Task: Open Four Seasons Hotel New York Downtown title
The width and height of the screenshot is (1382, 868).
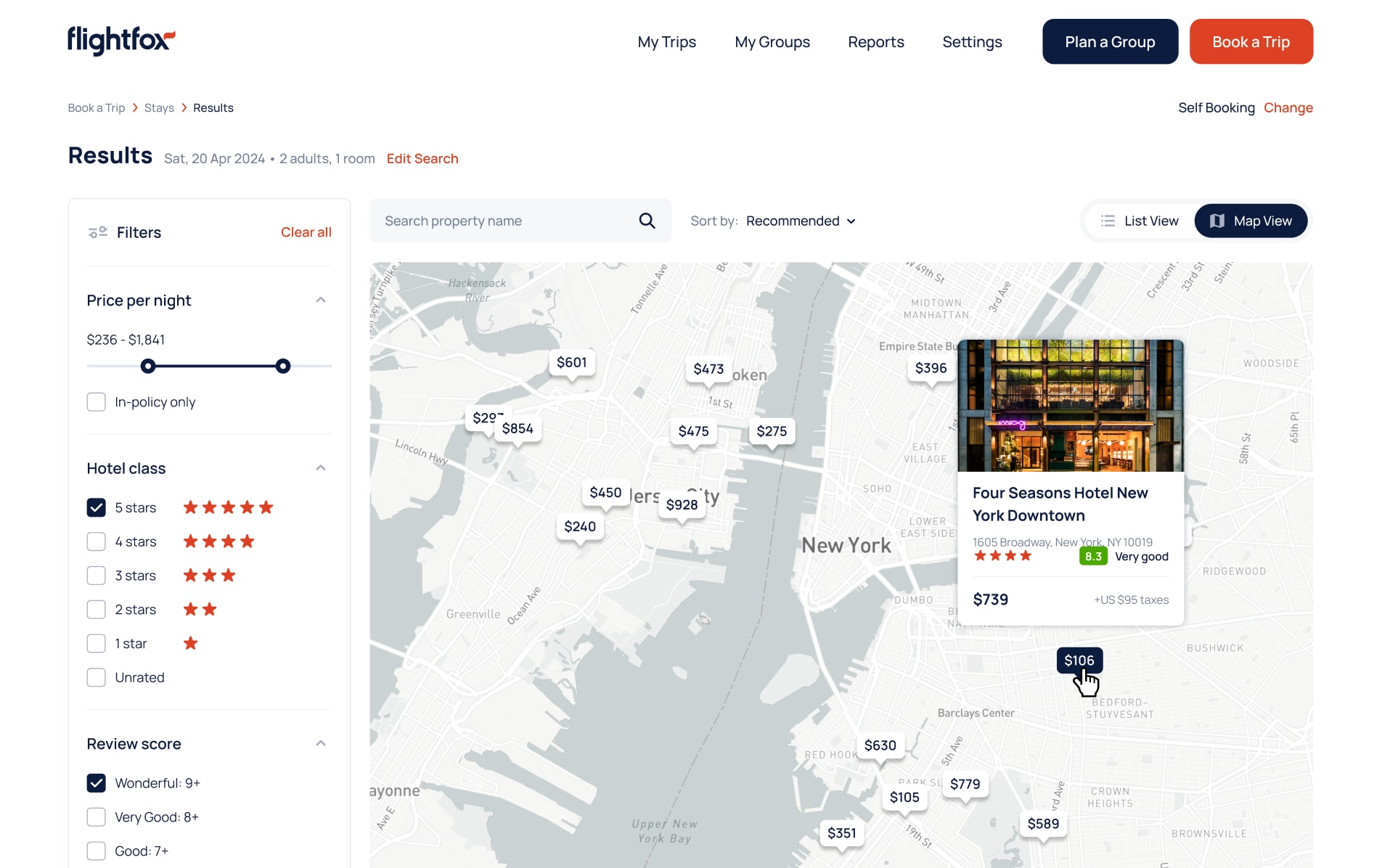Action: pos(1060,504)
